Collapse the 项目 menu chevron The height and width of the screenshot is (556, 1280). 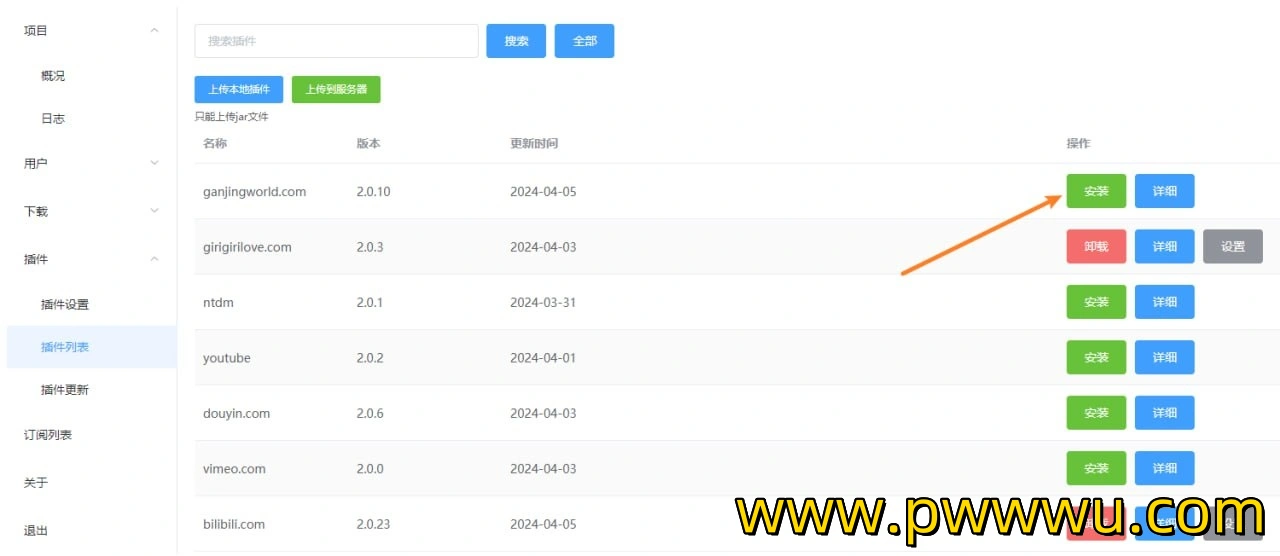(154, 31)
